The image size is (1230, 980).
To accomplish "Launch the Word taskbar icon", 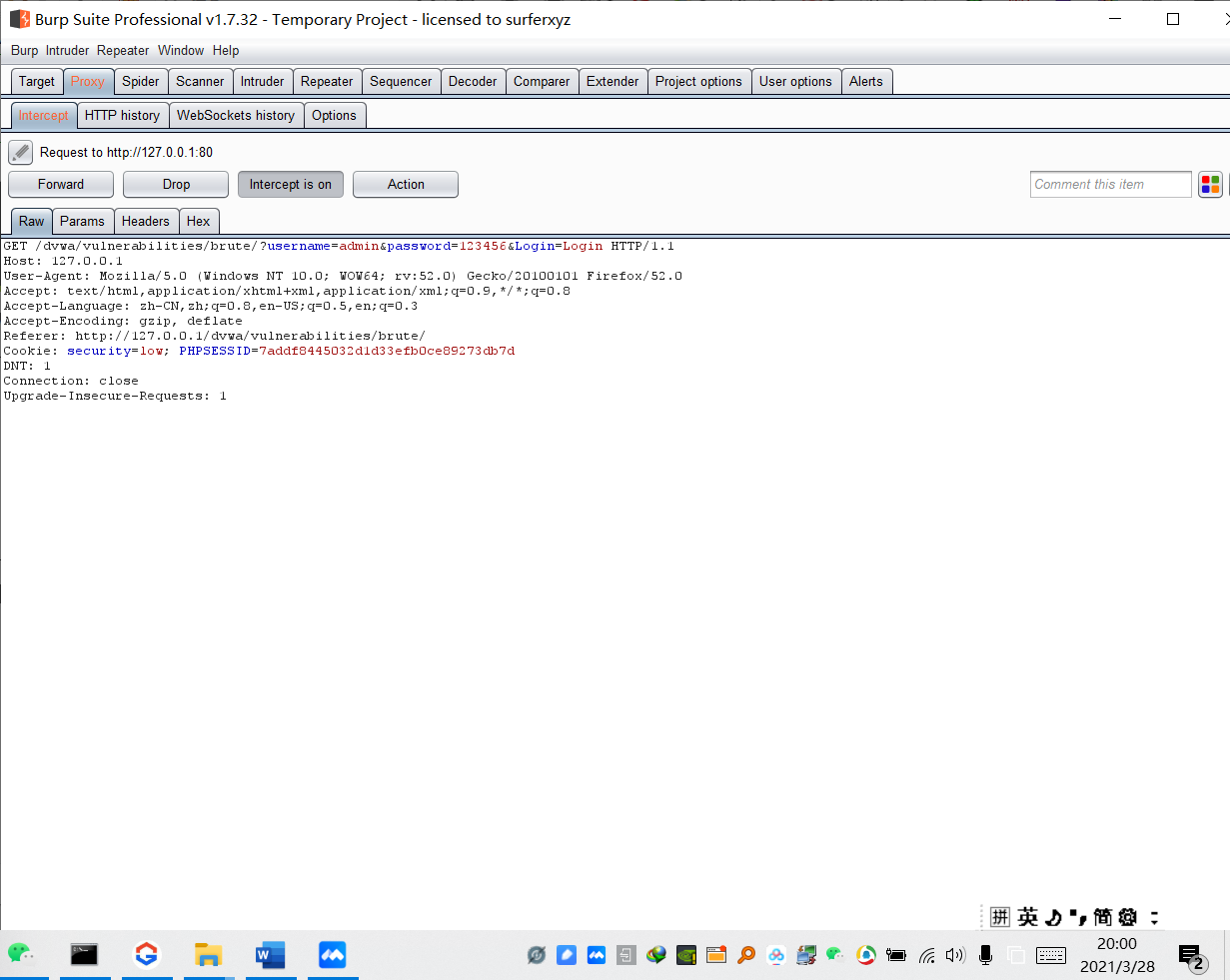I will pos(270,955).
